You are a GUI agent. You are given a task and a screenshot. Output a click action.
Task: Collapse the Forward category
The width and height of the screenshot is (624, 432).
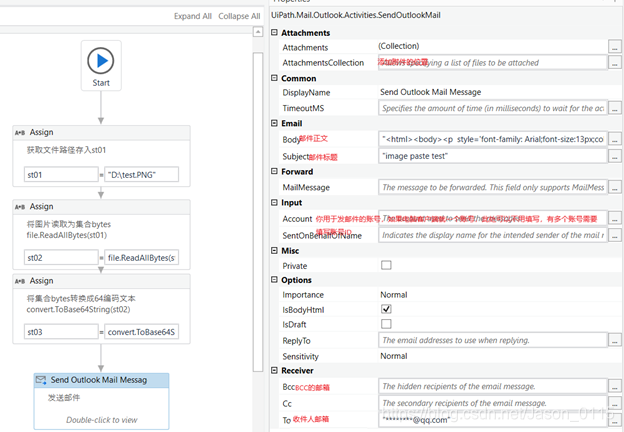pyautogui.click(x=274, y=171)
